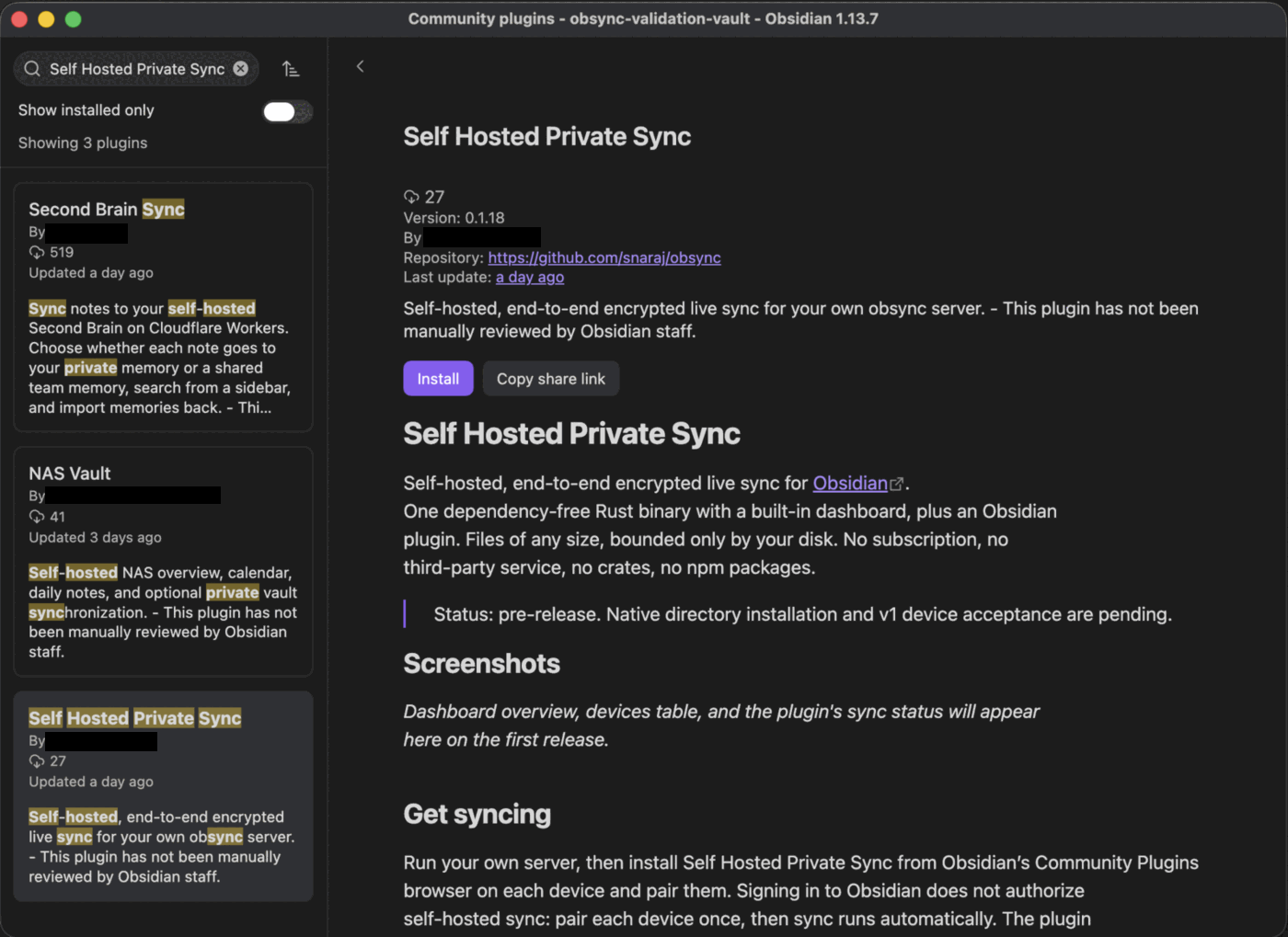Follow the Obsidian link in the readme
The height and width of the screenshot is (937, 1288).
[850, 484]
